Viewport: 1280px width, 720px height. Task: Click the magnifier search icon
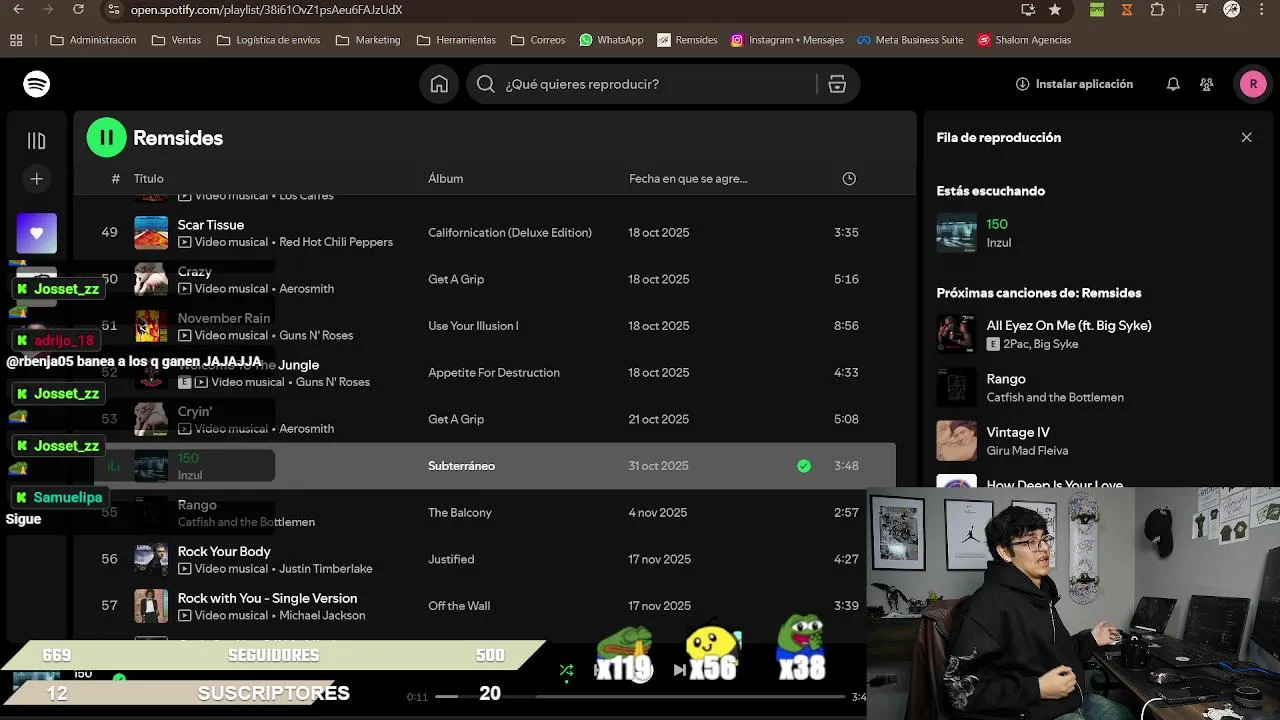486,84
